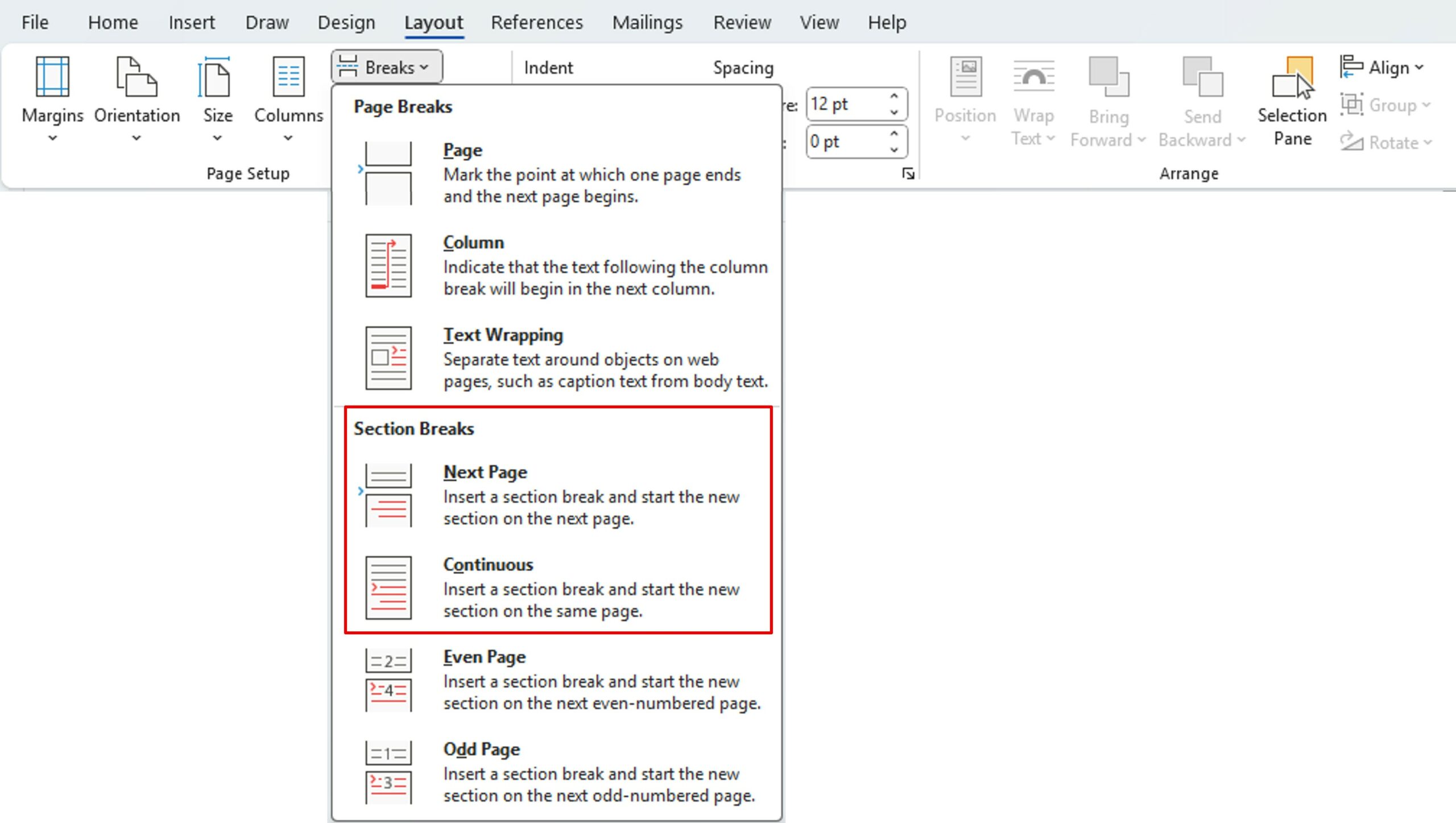Open the Design tab
1456x823 pixels.
coord(346,22)
